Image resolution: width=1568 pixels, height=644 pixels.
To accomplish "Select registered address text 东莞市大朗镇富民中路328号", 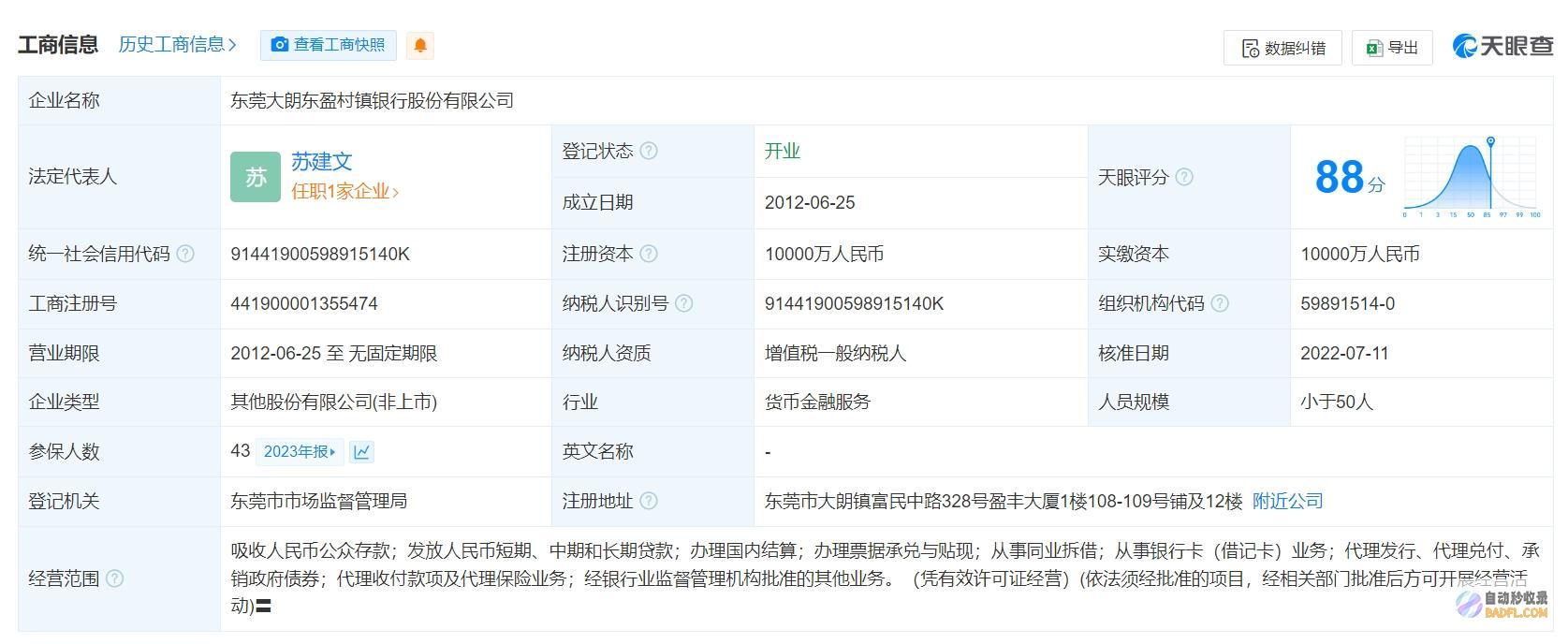I will pyautogui.click(x=876, y=501).
